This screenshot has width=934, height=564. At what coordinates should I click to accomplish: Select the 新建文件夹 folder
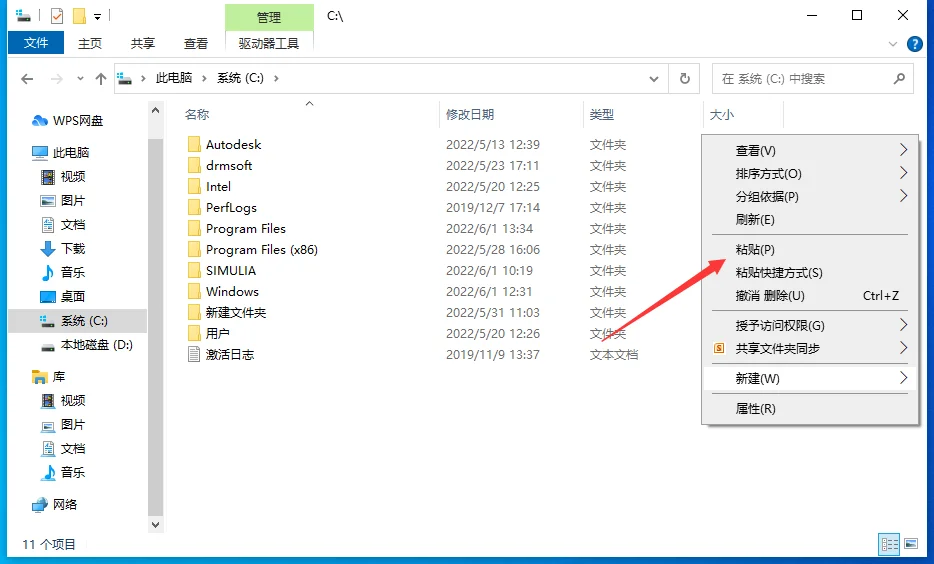click(x=236, y=313)
